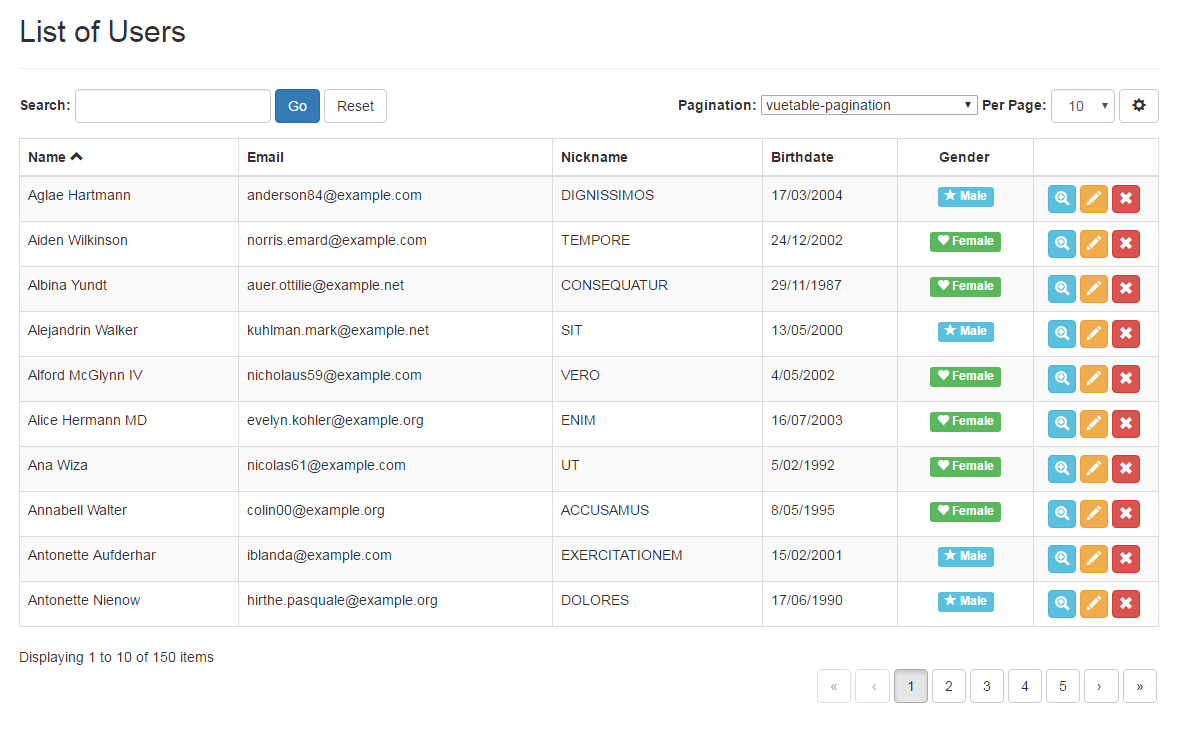1184x729 pixels.
Task: Click the edit icon for Annabell Walter
Action: tap(1093, 513)
